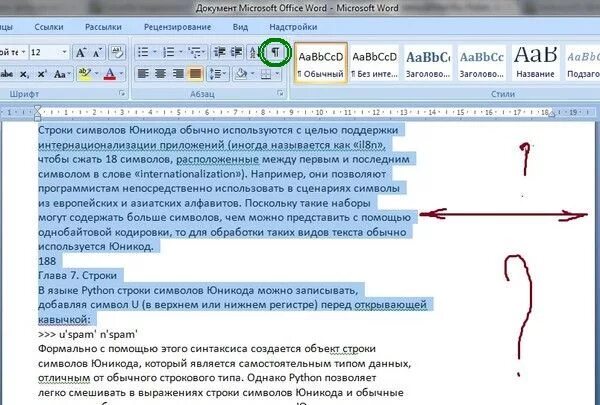
Task: Toggle subscript formatting
Action: coord(24,73)
